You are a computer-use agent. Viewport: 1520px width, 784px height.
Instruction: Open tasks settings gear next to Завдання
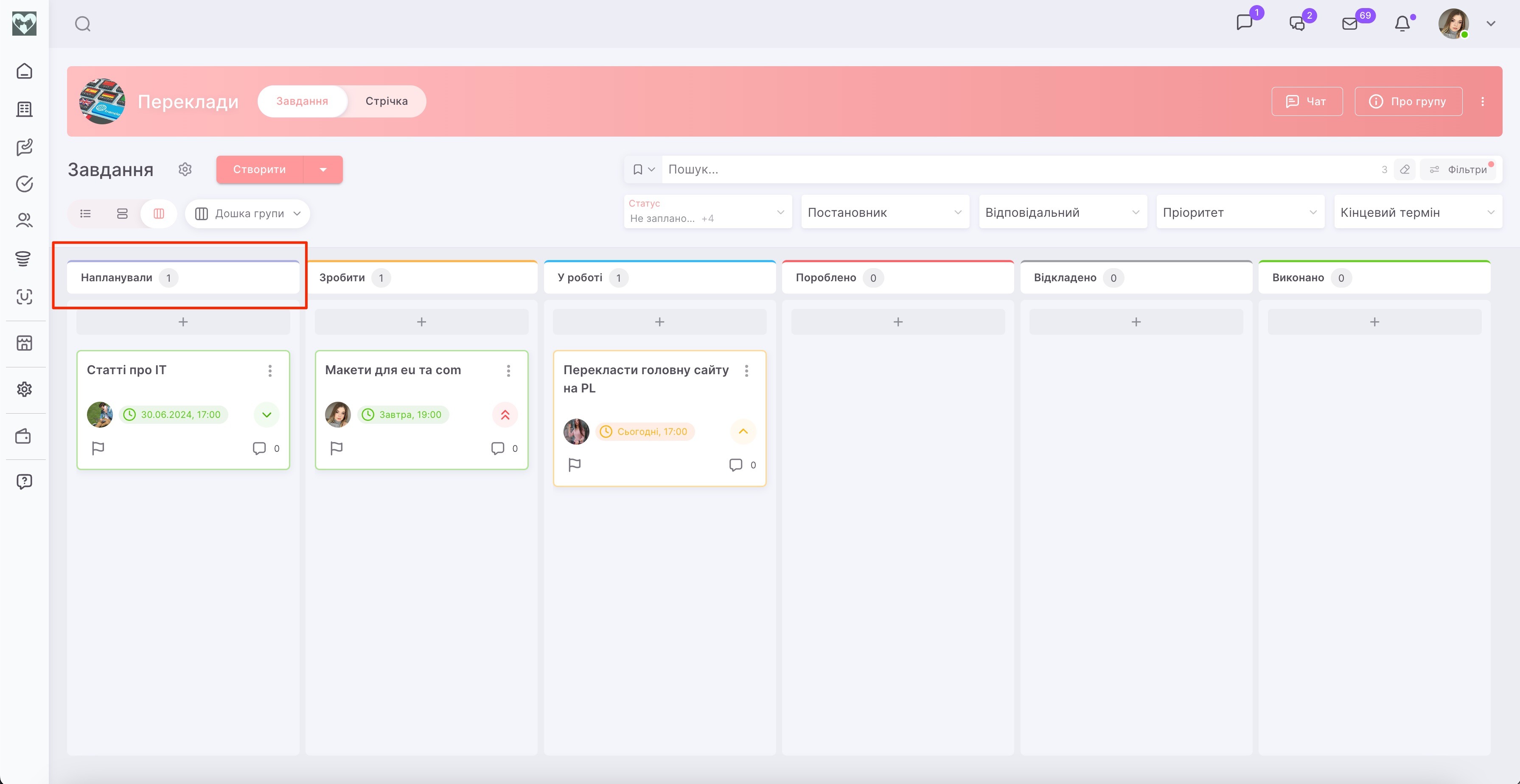185,169
